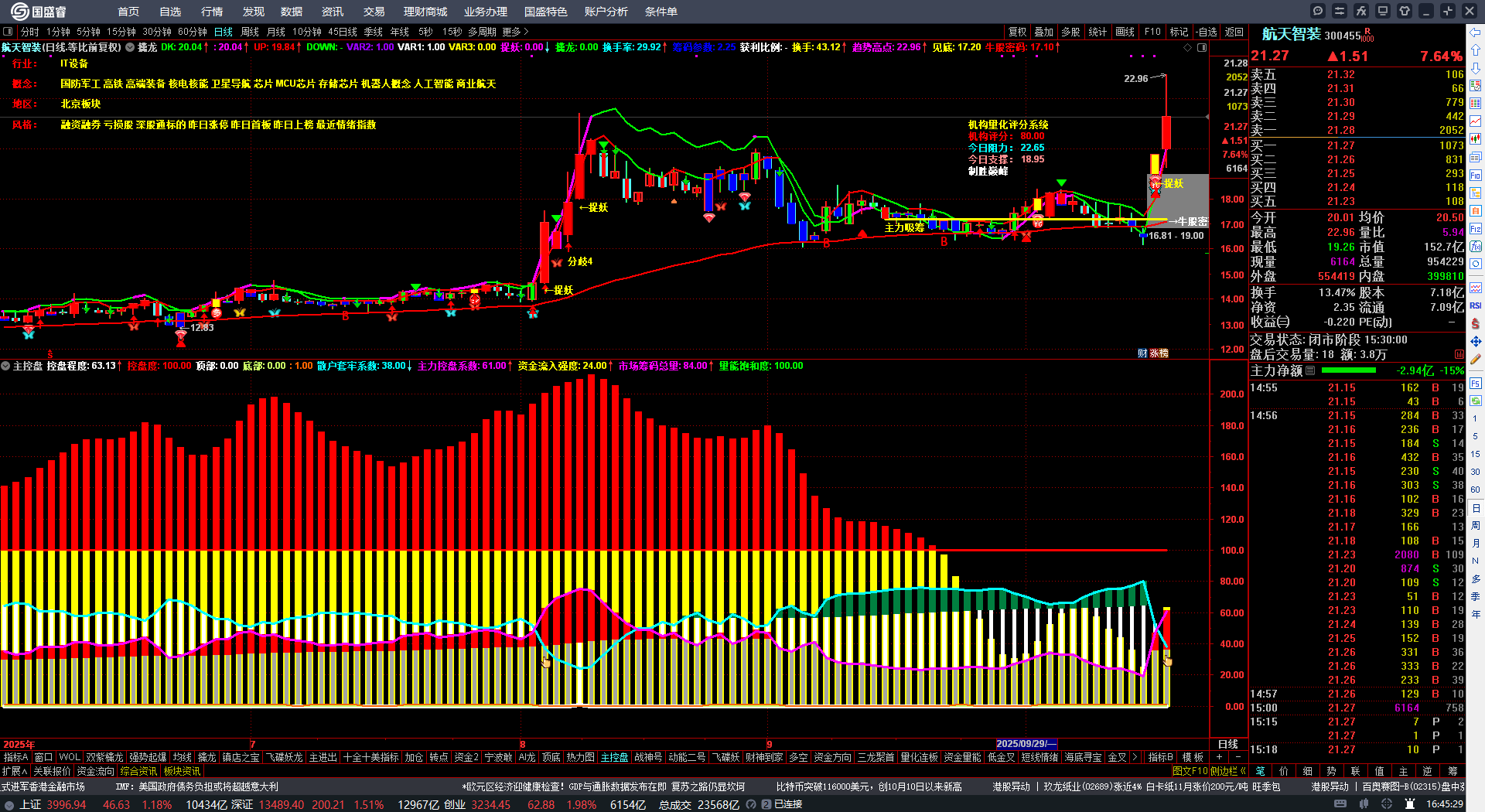Open 指标A indicator group selector
Image resolution: width=1485 pixels, height=812 pixels.
coord(15,757)
